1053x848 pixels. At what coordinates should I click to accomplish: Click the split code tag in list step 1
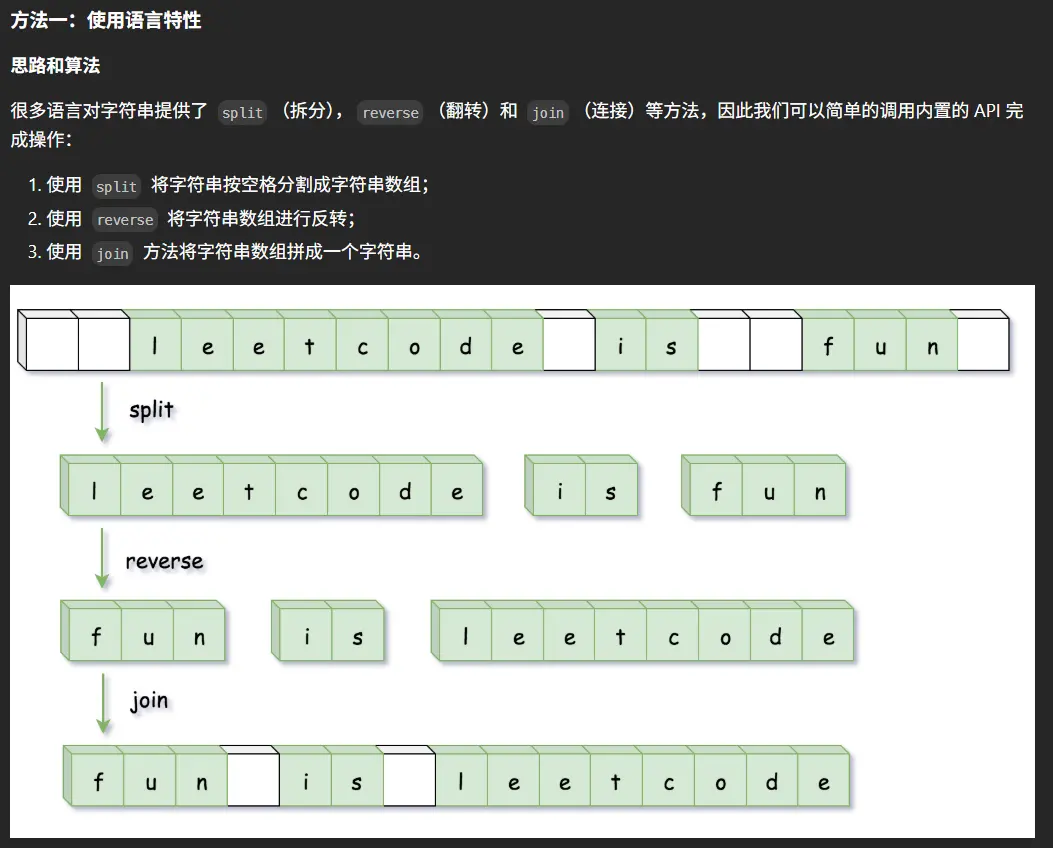[x=116, y=186]
